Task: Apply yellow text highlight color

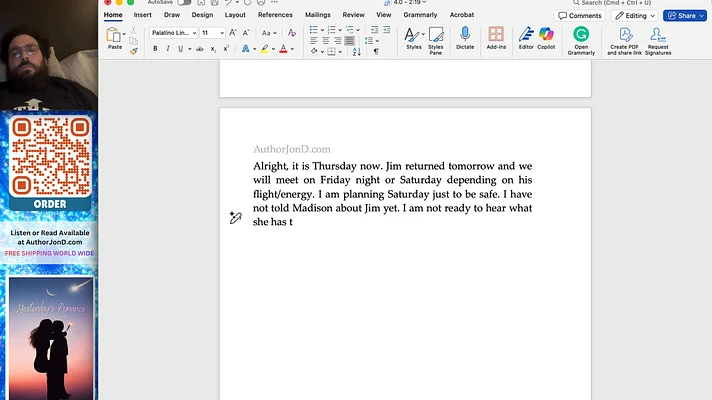Action: point(264,49)
